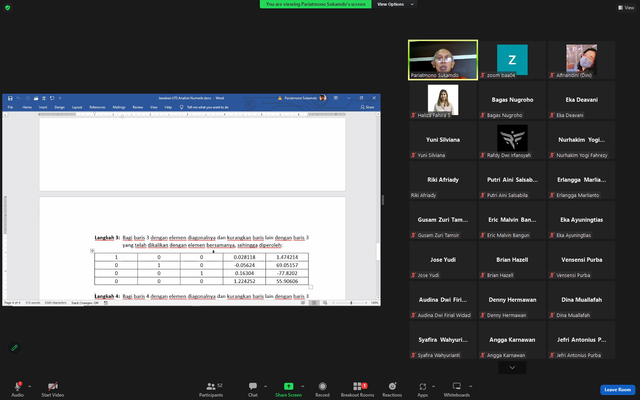Click the green encryption shield icon
The width and height of the screenshot is (640, 400).
point(7,7)
